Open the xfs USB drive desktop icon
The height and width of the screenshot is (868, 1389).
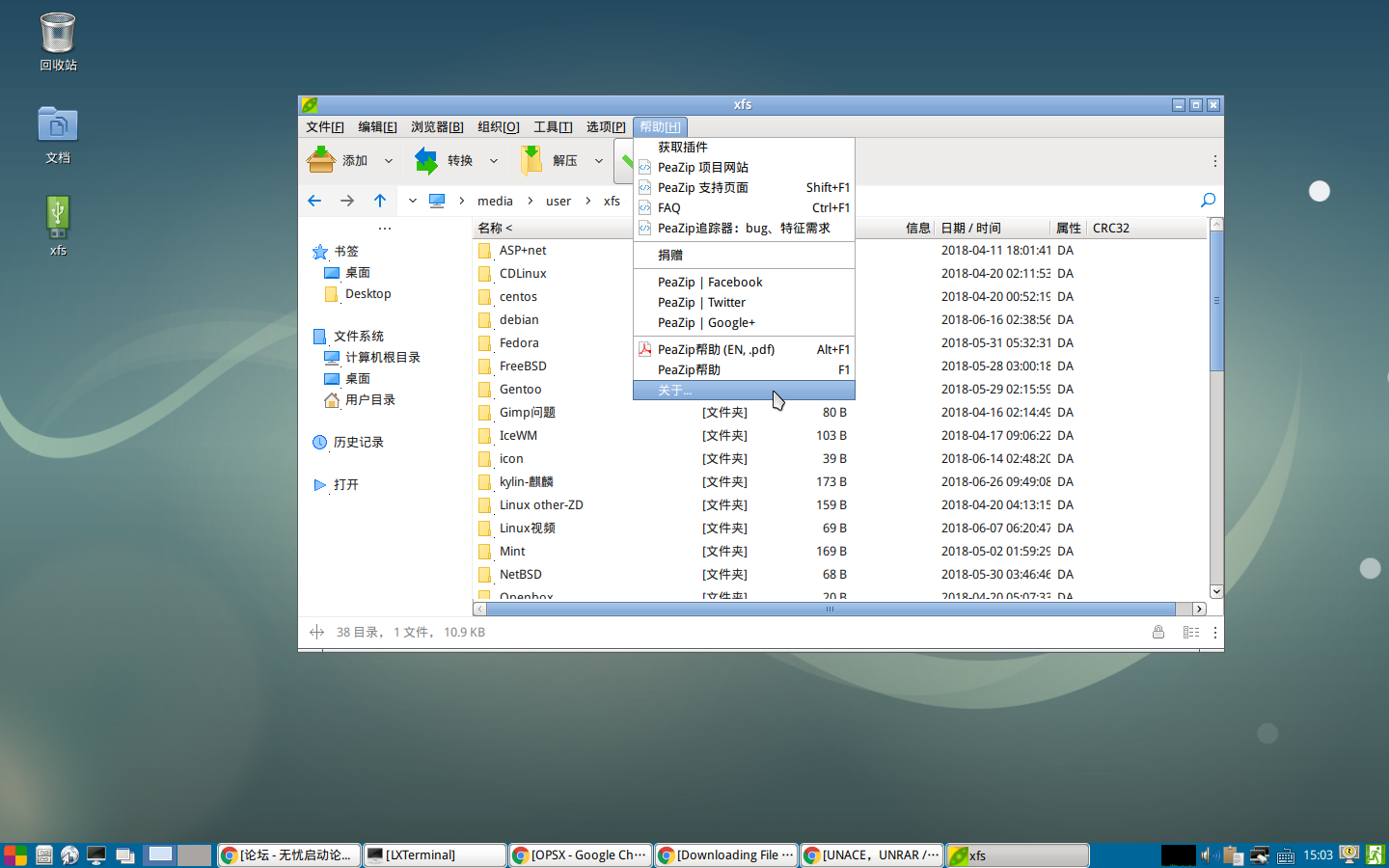[x=58, y=218]
